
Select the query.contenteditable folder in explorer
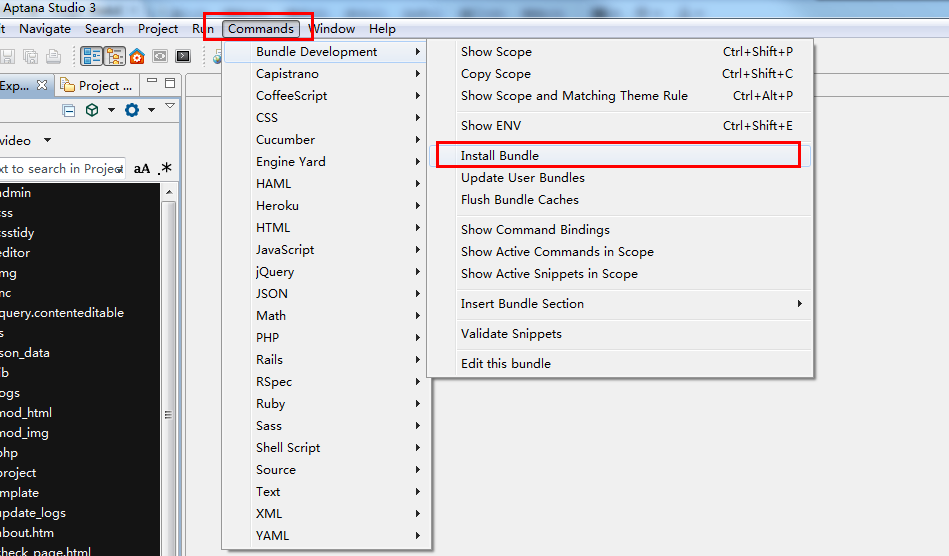[x=62, y=313]
